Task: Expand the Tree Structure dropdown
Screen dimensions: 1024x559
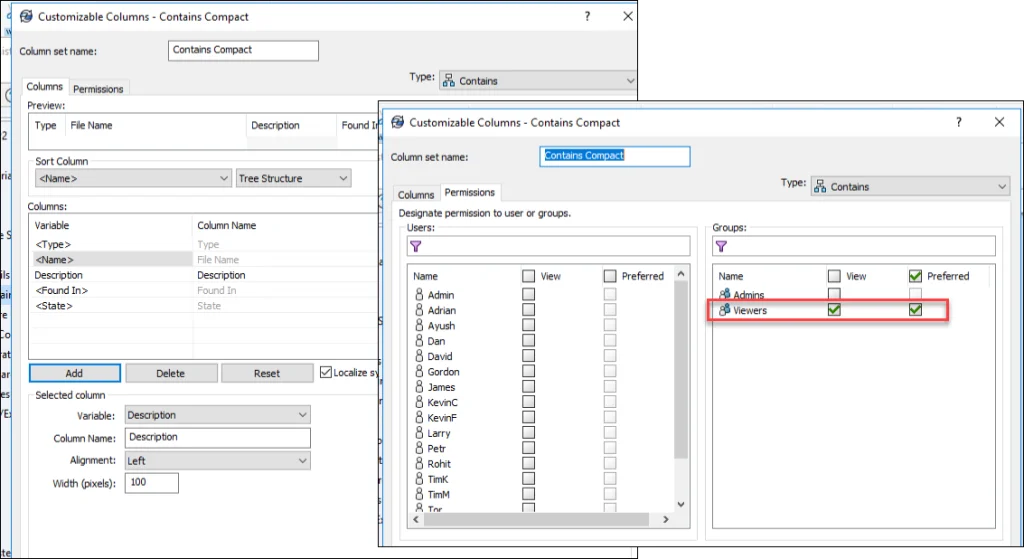Action: tap(293, 179)
